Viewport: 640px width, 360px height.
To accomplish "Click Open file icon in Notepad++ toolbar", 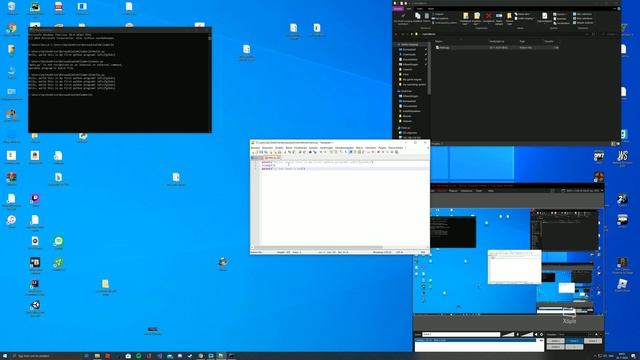I will 257,152.
